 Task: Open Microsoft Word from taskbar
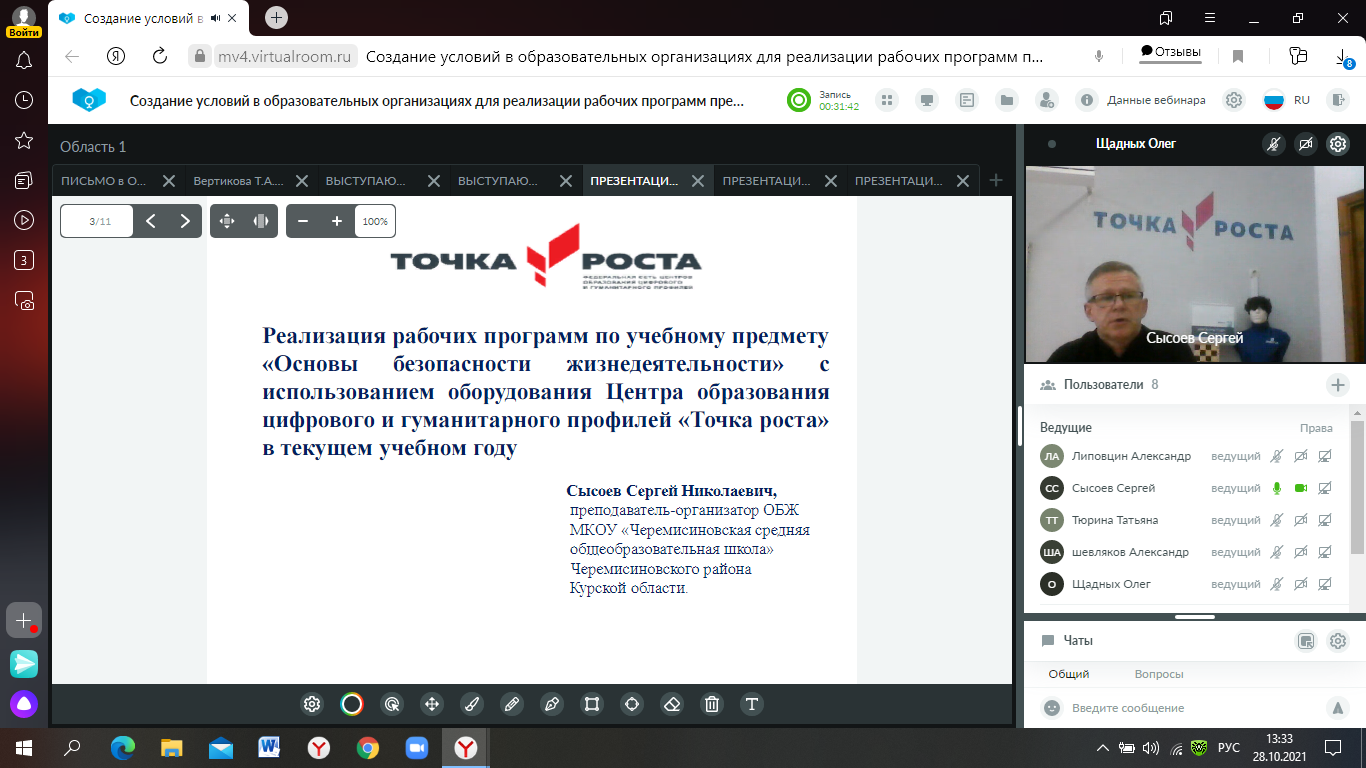(270, 747)
